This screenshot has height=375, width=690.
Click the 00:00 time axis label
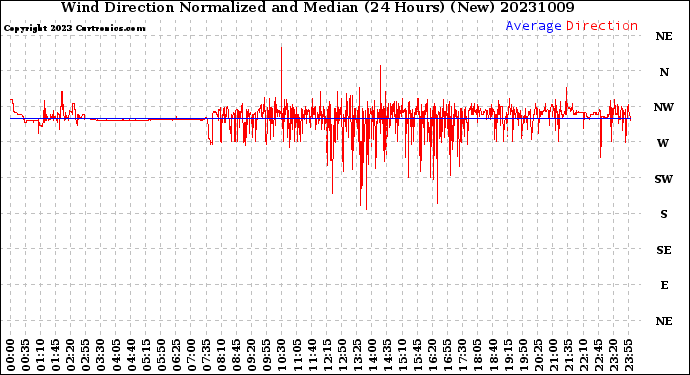(11, 355)
